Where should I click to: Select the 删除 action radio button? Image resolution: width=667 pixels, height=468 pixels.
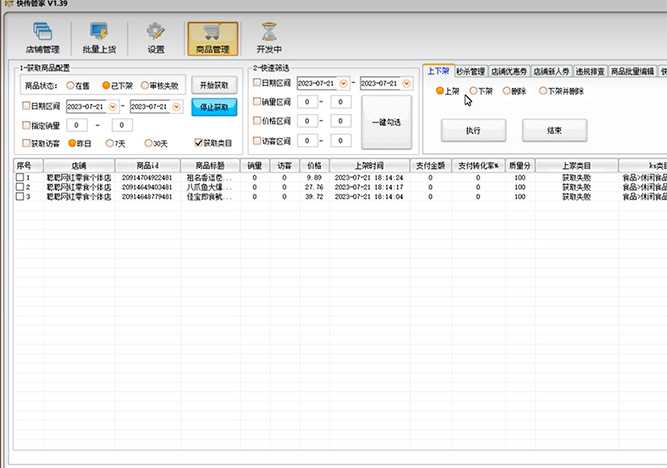pyautogui.click(x=506, y=91)
